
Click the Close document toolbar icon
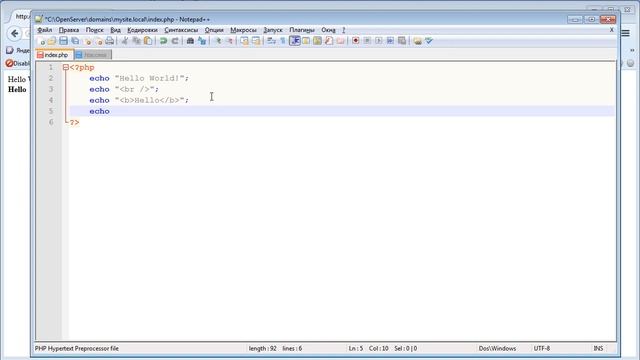coord(87,41)
